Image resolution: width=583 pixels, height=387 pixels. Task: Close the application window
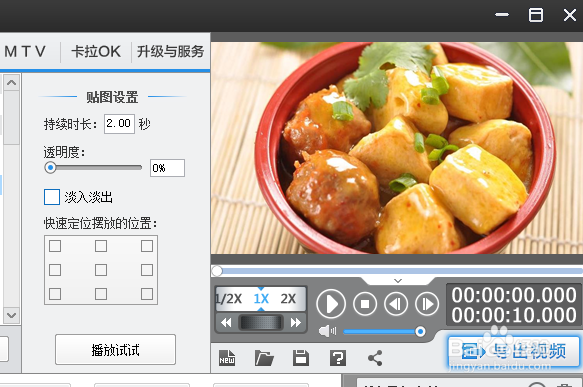pyautogui.click(x=570, y=15)
